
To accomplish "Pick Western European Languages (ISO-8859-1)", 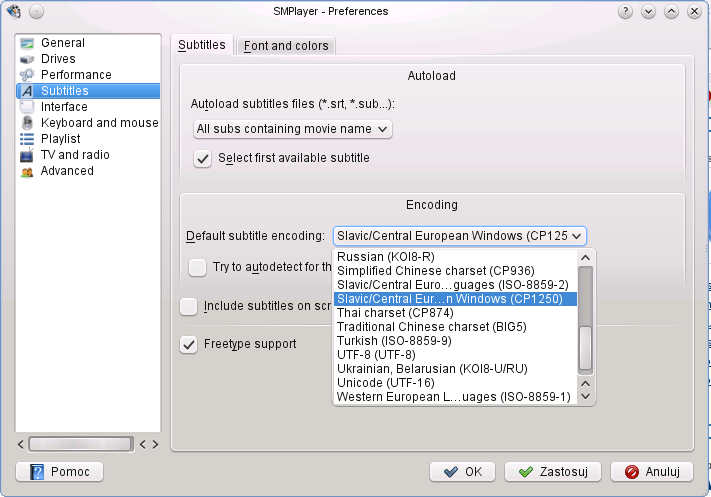I will (x=455, y=397).
